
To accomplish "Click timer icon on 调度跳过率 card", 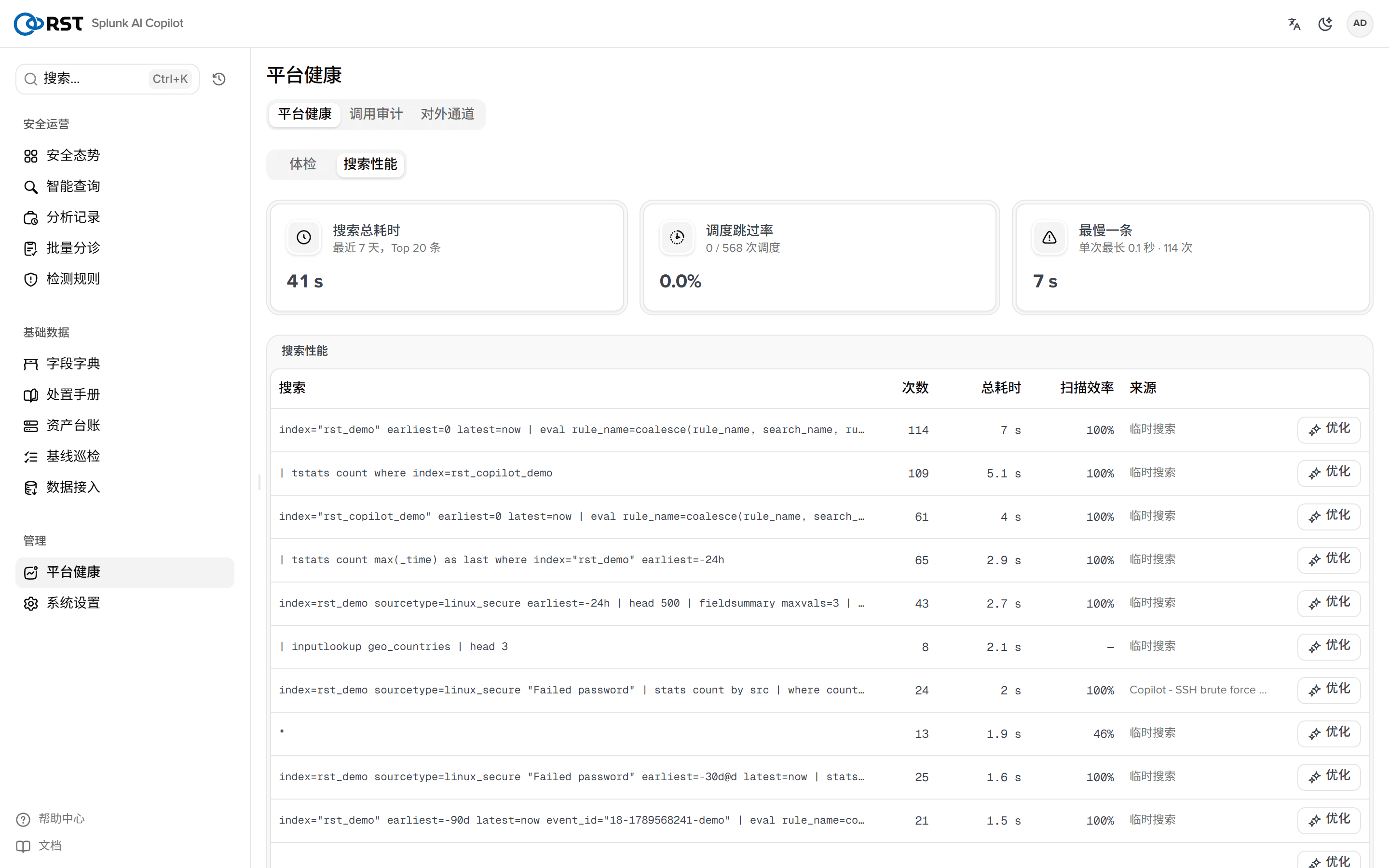I will click(677, 237).
